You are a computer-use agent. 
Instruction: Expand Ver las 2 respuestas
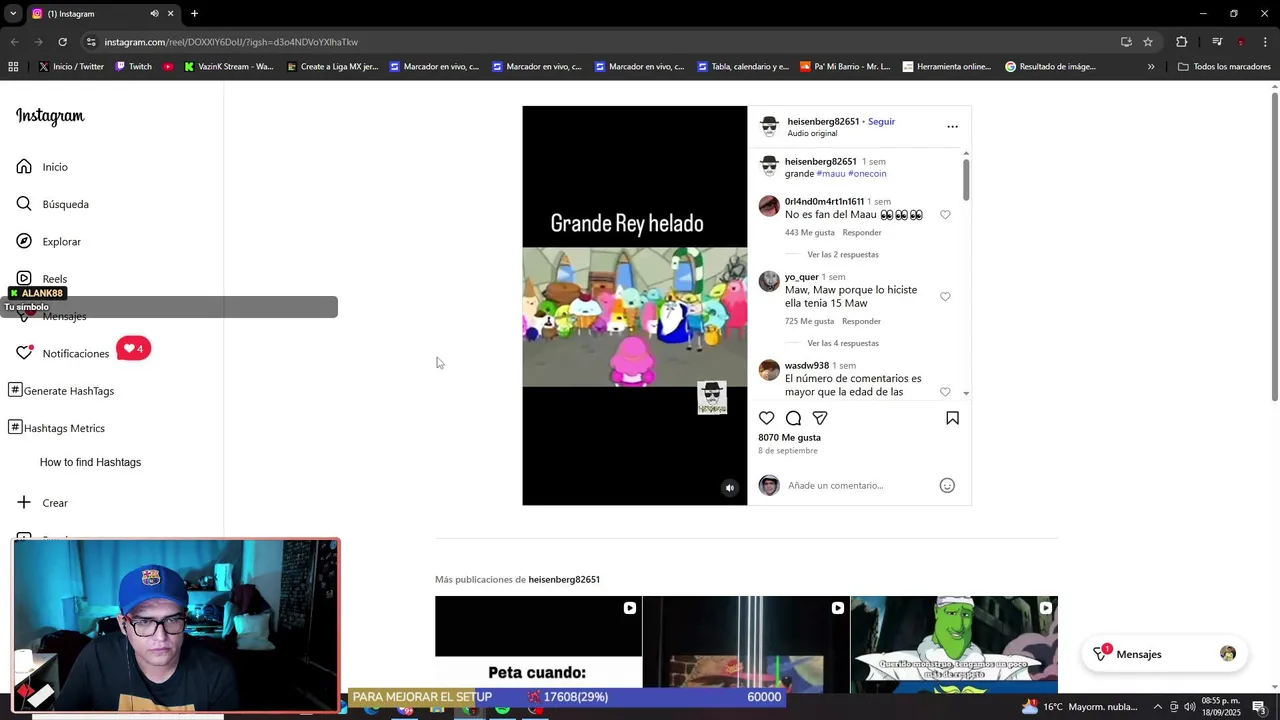pyautogui.click(x=843, y=255)
